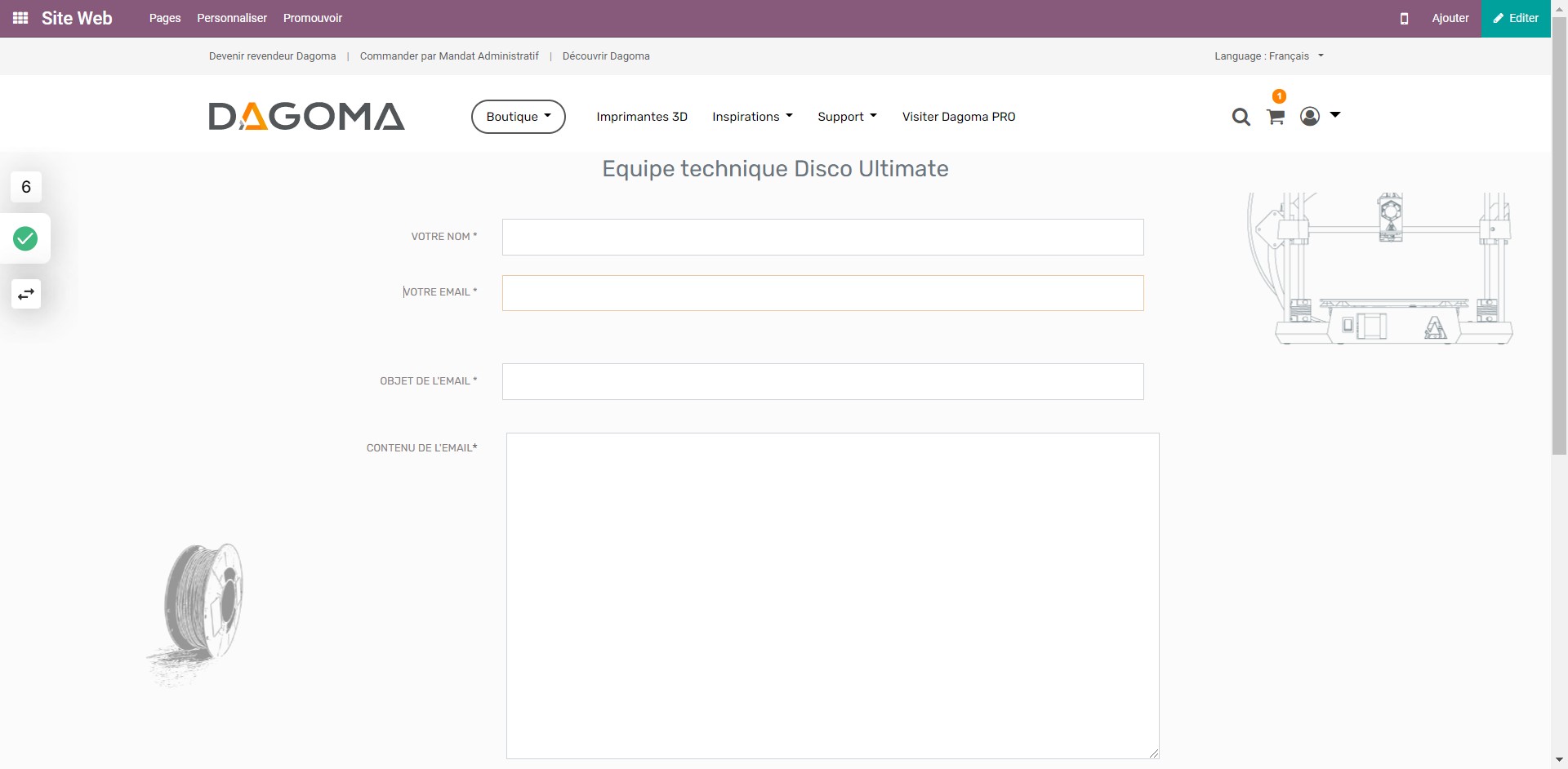Screen dimensions: 1568x769
Task: Open the Promouvoir menu
Action: click(313, 18)
